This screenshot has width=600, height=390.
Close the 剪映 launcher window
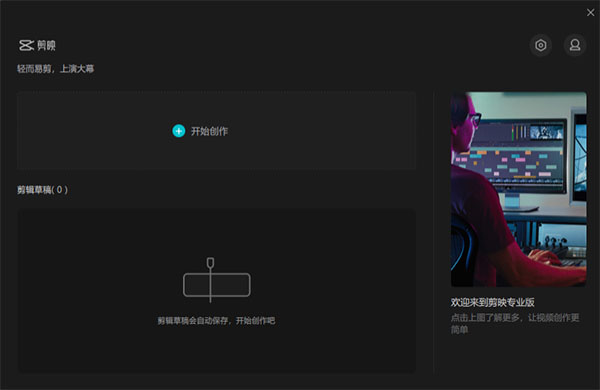pyautogui.click(x=590, y=13)
